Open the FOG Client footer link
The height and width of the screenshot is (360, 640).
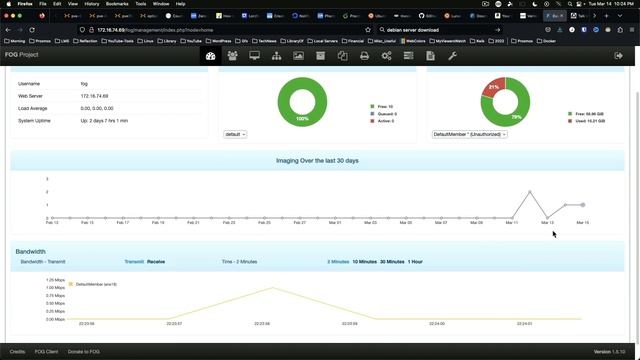[46, 351]
